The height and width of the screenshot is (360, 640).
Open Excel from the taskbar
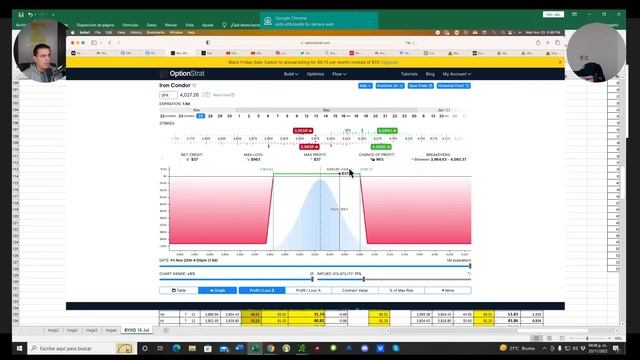tap(255, 348)
